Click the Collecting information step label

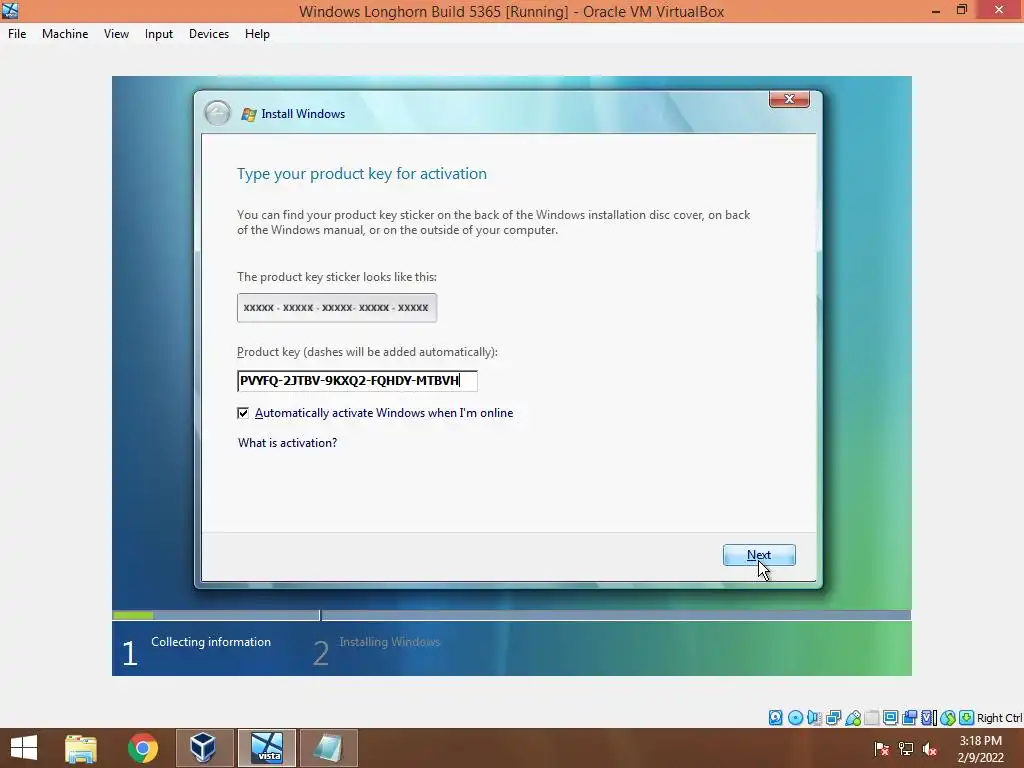[x=211, y=642]
